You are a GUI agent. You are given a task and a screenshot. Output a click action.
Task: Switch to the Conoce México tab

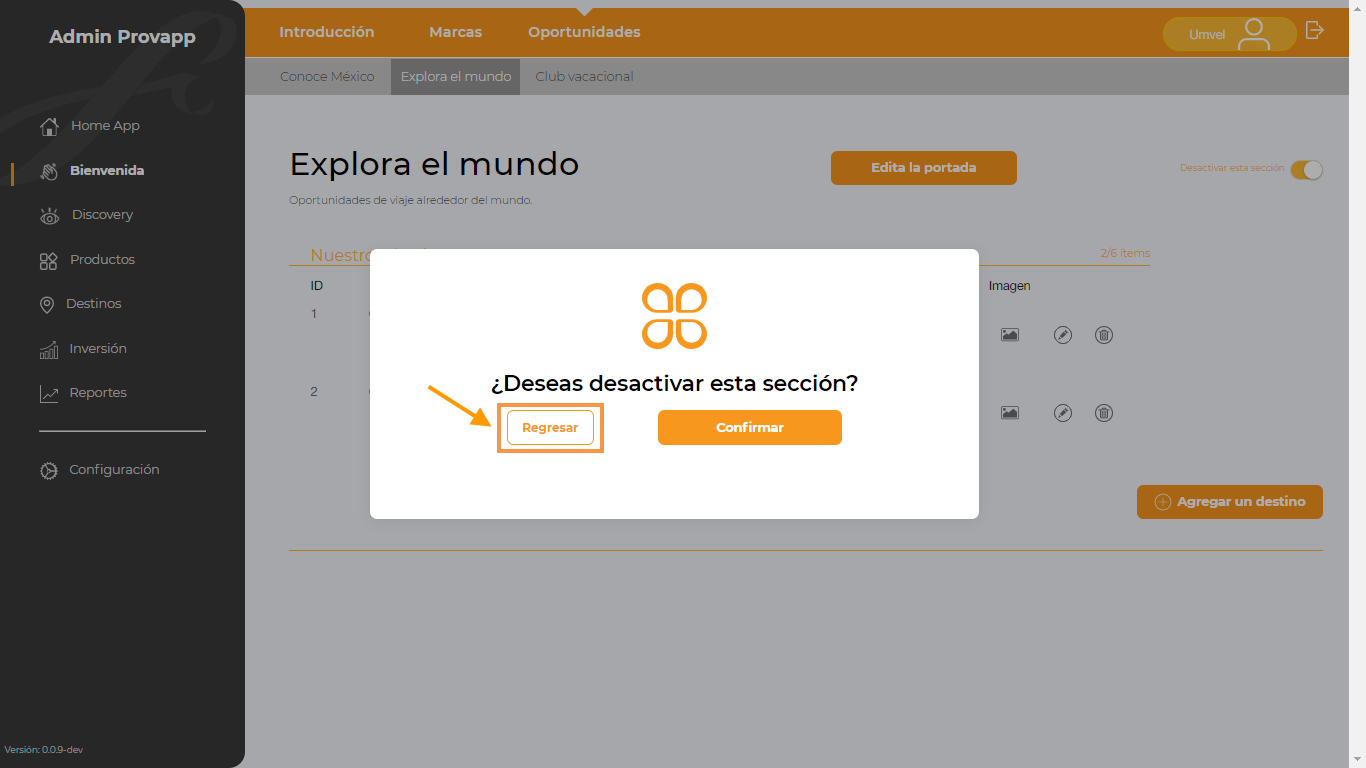click(327, 77)
